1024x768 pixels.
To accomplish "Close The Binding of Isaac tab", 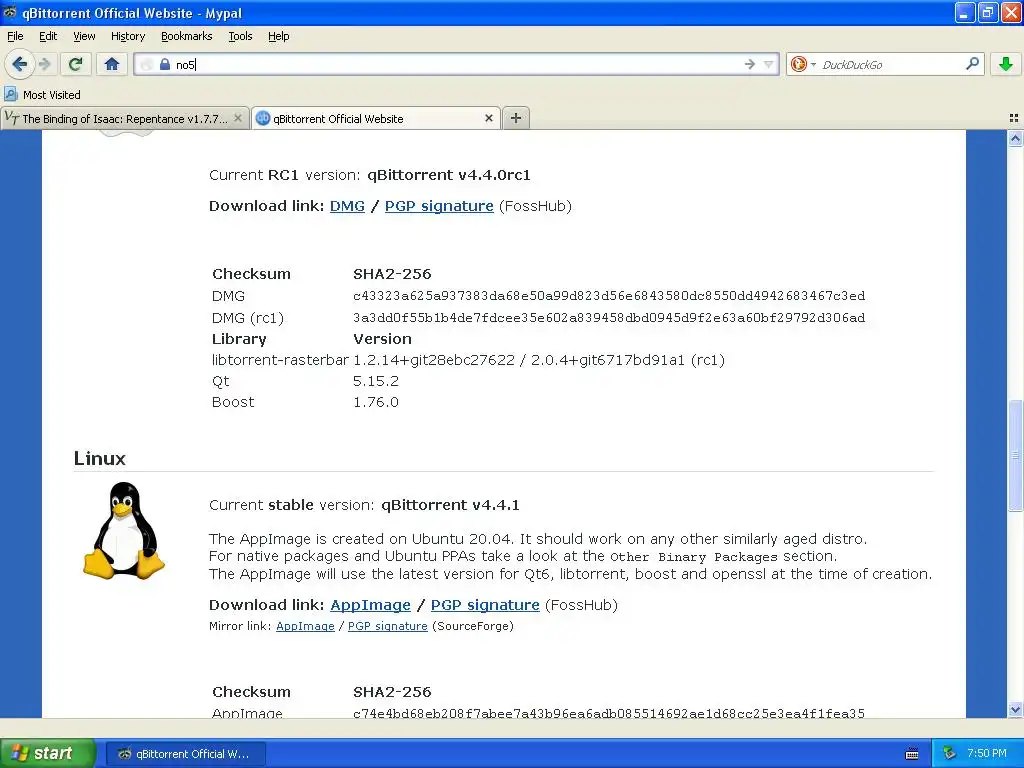I will 238,118.
